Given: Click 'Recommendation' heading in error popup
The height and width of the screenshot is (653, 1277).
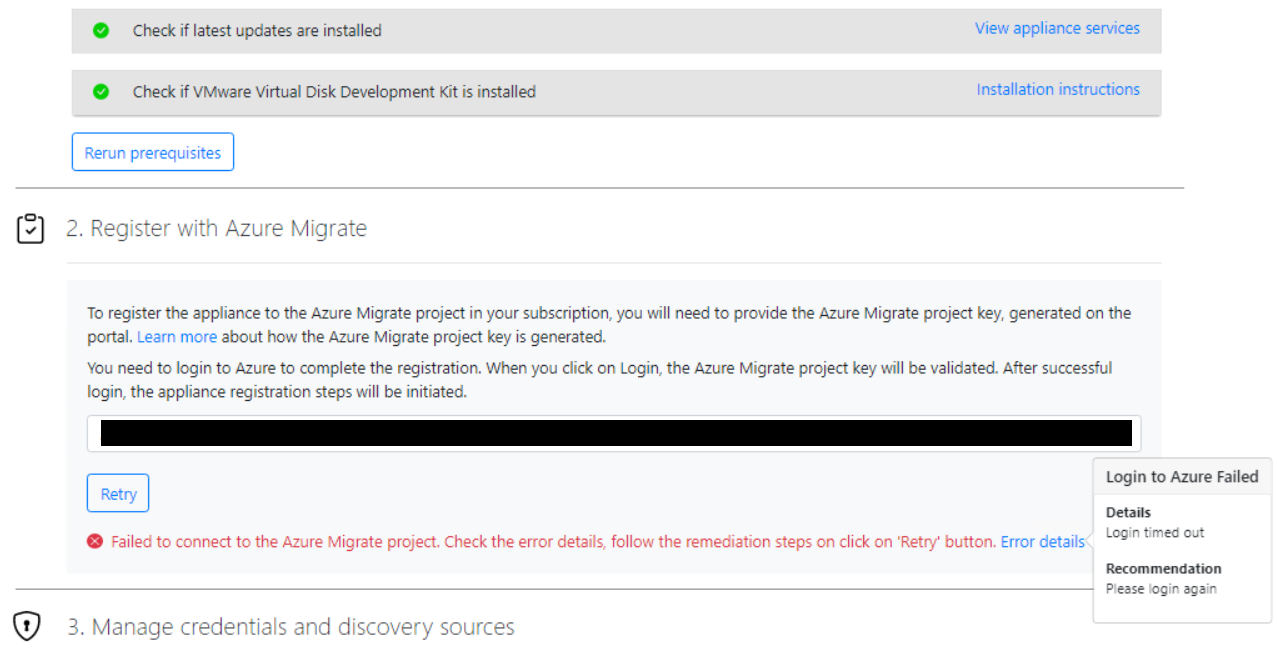Looking at the screenshot, I should pos(1163,569).
